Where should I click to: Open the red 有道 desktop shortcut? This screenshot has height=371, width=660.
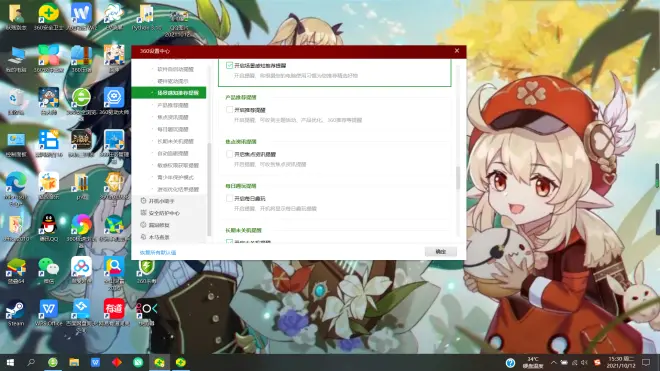tap(114, 313)
